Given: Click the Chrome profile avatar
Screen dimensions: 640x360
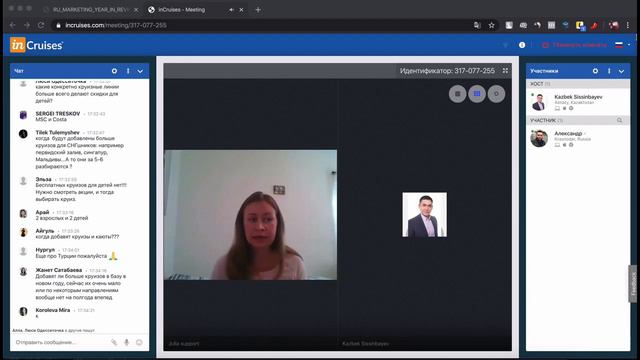Looking at the screenshot, I should (x=613, y=25).
